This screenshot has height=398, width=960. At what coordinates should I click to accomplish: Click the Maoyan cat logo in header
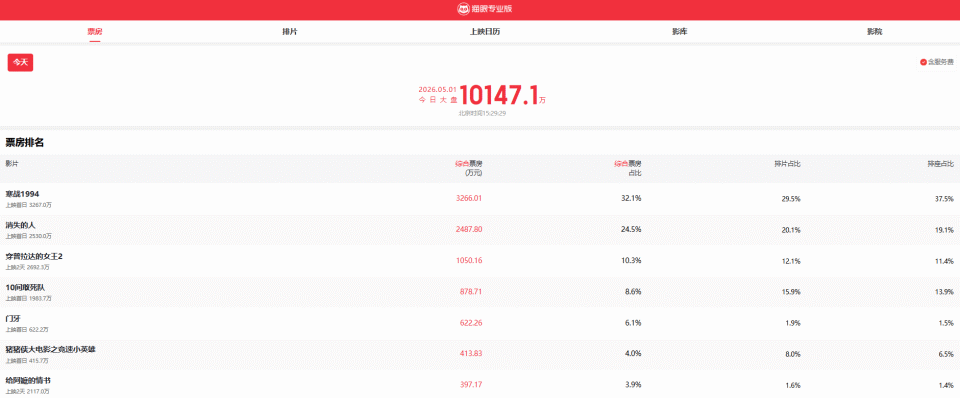pyautogui.click(x=463, y=9)
